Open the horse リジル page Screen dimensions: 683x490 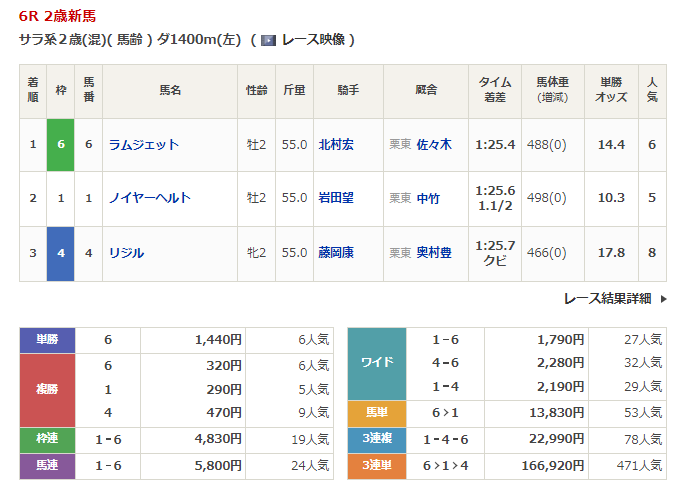pos(127,253)
